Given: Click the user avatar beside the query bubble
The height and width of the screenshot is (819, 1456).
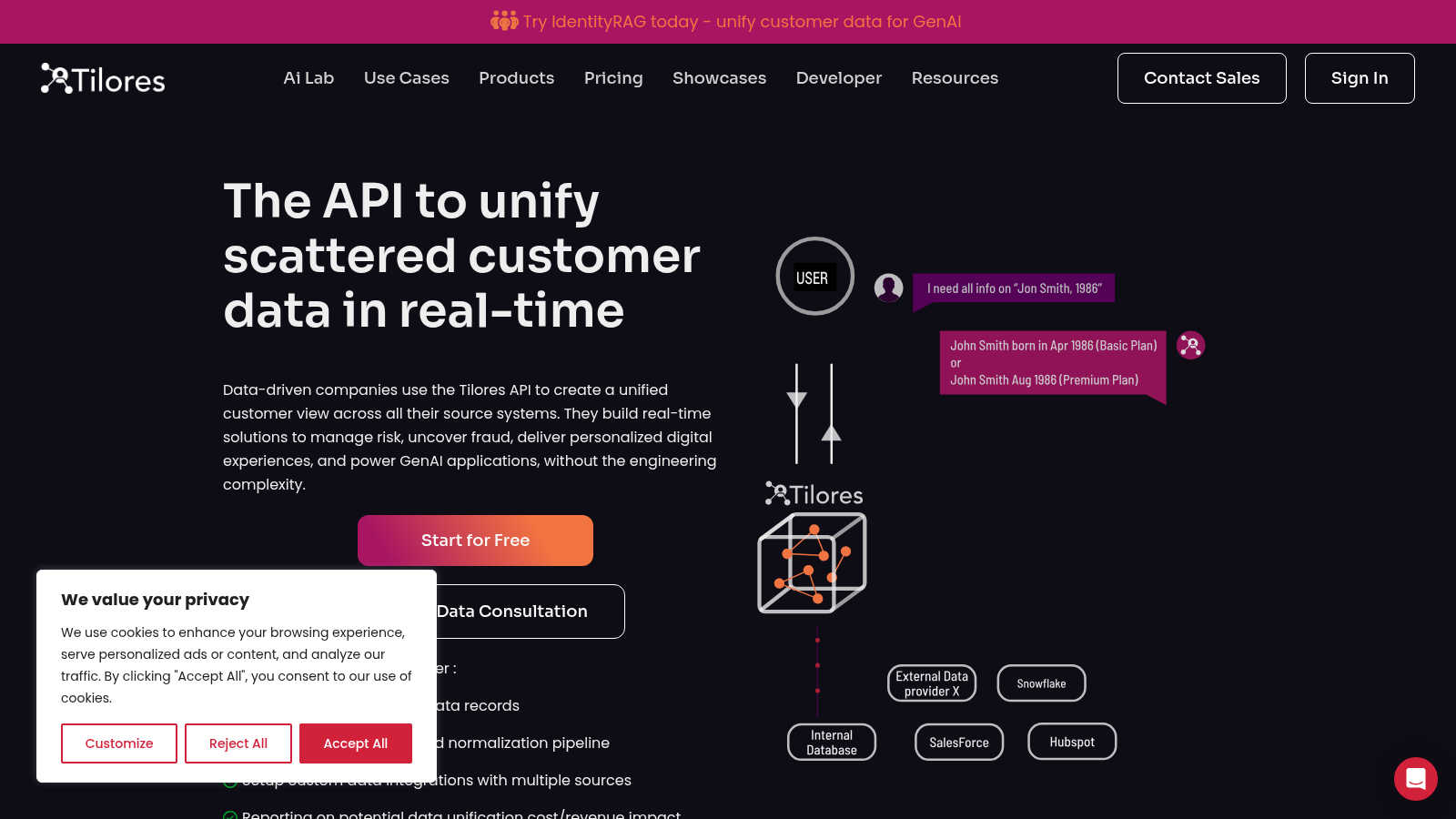Looking at the screenshot, I should [888, 288].
